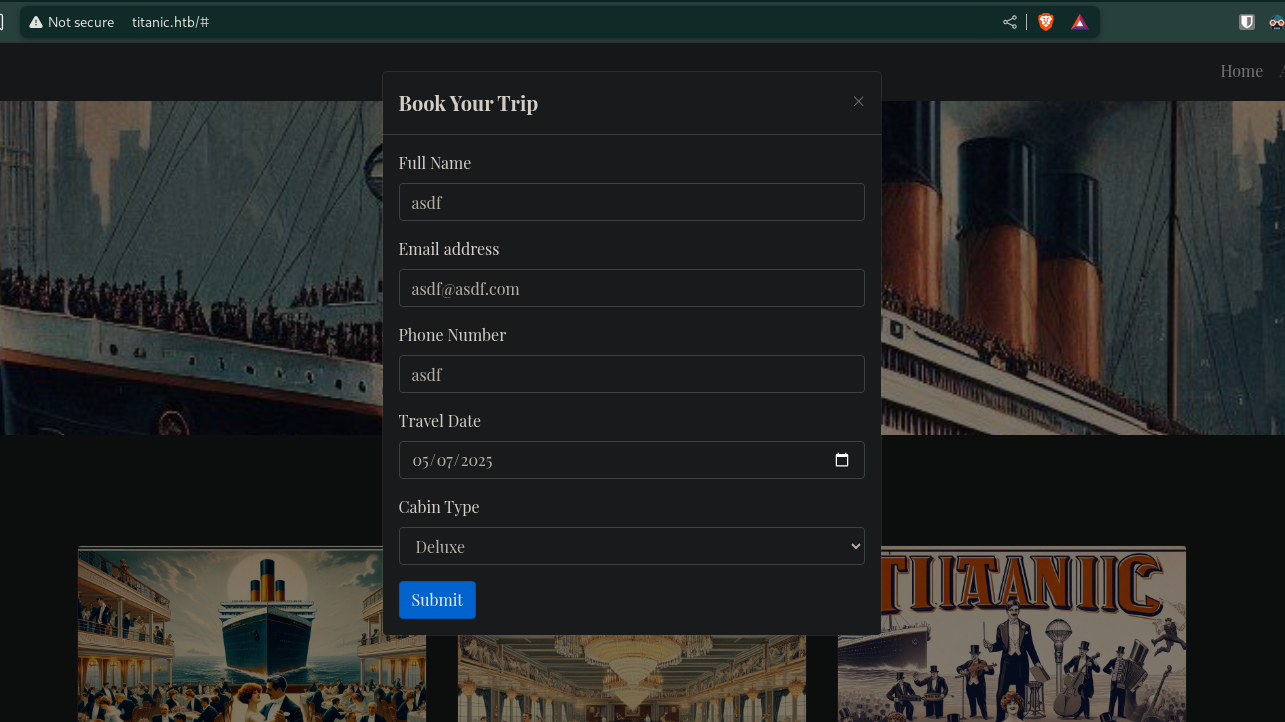Click the Titanic band poster image
Viewport: 1285px width, 722px height.
pos(1012,634)
